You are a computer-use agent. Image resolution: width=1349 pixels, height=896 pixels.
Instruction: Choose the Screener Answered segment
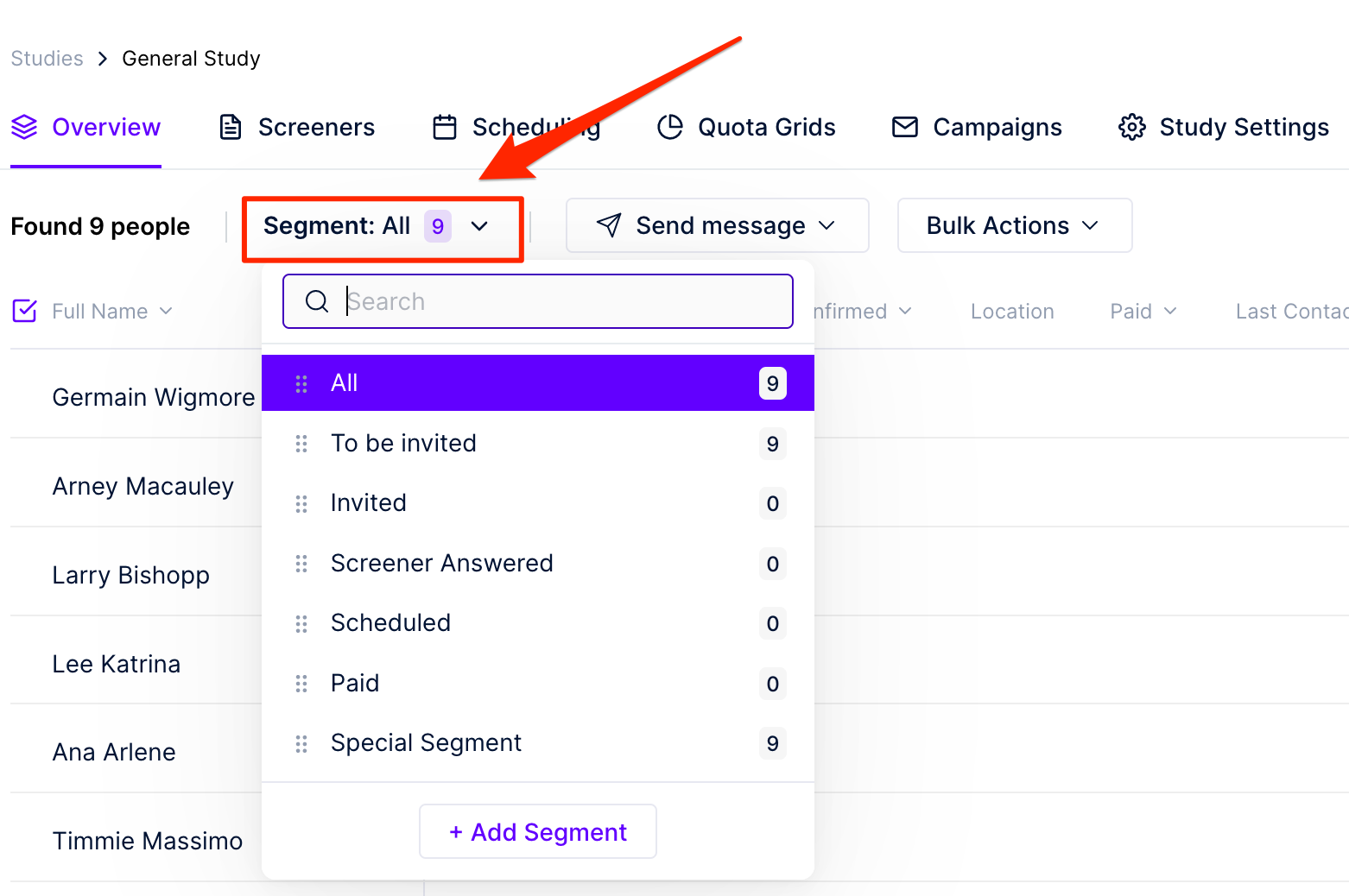point(538,564)
